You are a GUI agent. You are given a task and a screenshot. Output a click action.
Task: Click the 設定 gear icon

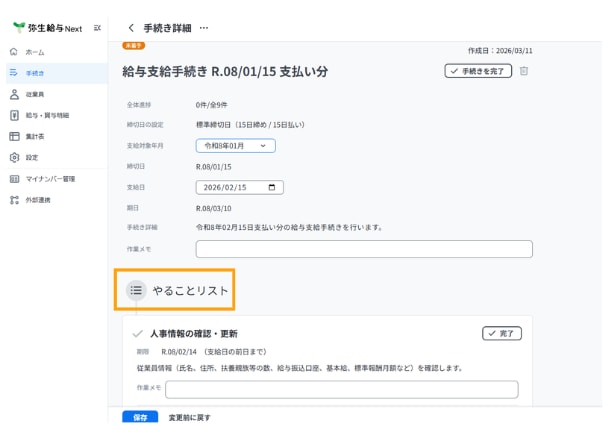(x=14, y=157)
